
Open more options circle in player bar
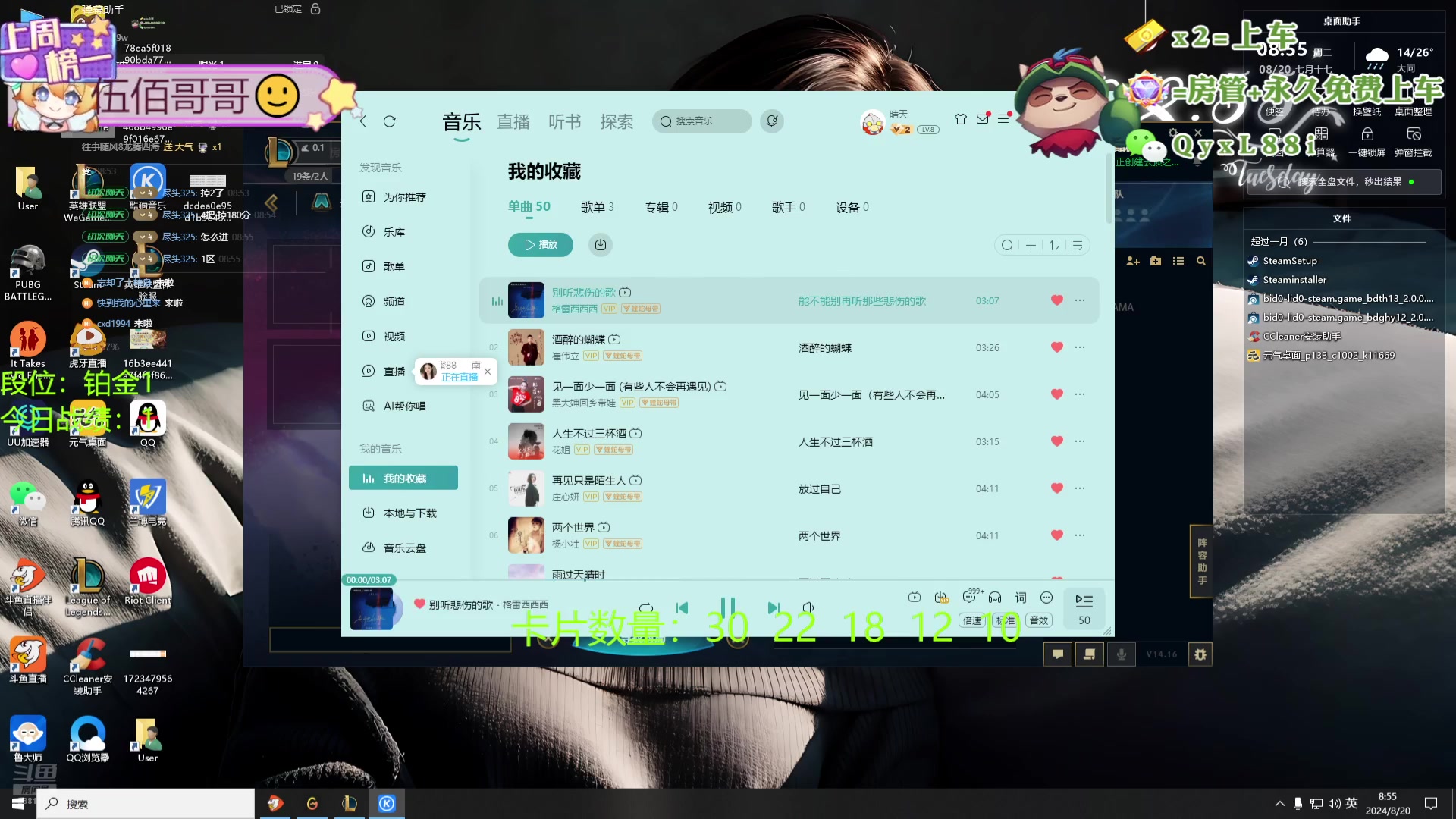pyautogui.click(x=1046, y=598)
